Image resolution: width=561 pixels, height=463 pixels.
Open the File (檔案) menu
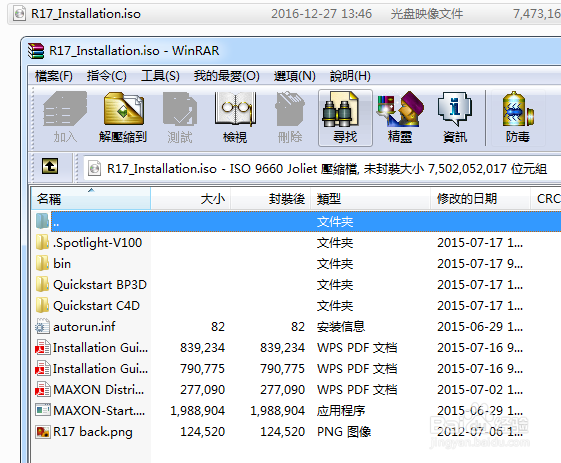pyautogui.click(x=54, y=76)
